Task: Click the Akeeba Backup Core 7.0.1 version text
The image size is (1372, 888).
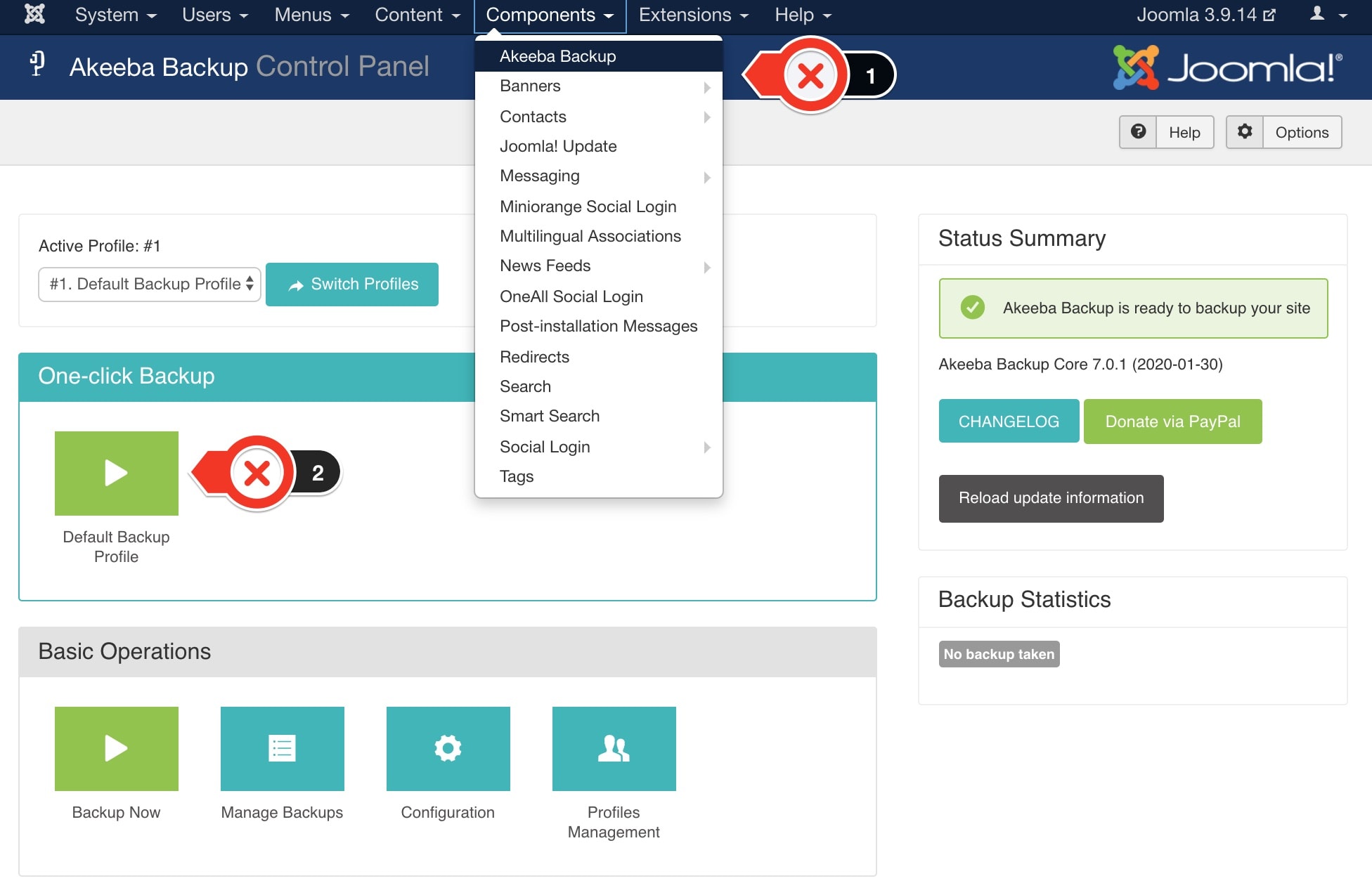Action: [x=1080, y=364]
